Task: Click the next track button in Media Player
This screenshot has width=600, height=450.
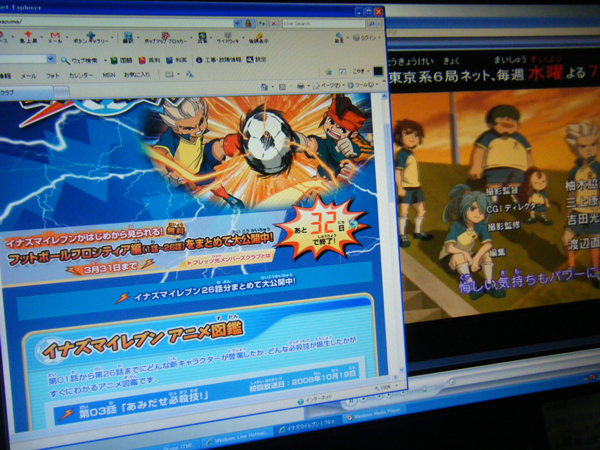Action: 389,395
